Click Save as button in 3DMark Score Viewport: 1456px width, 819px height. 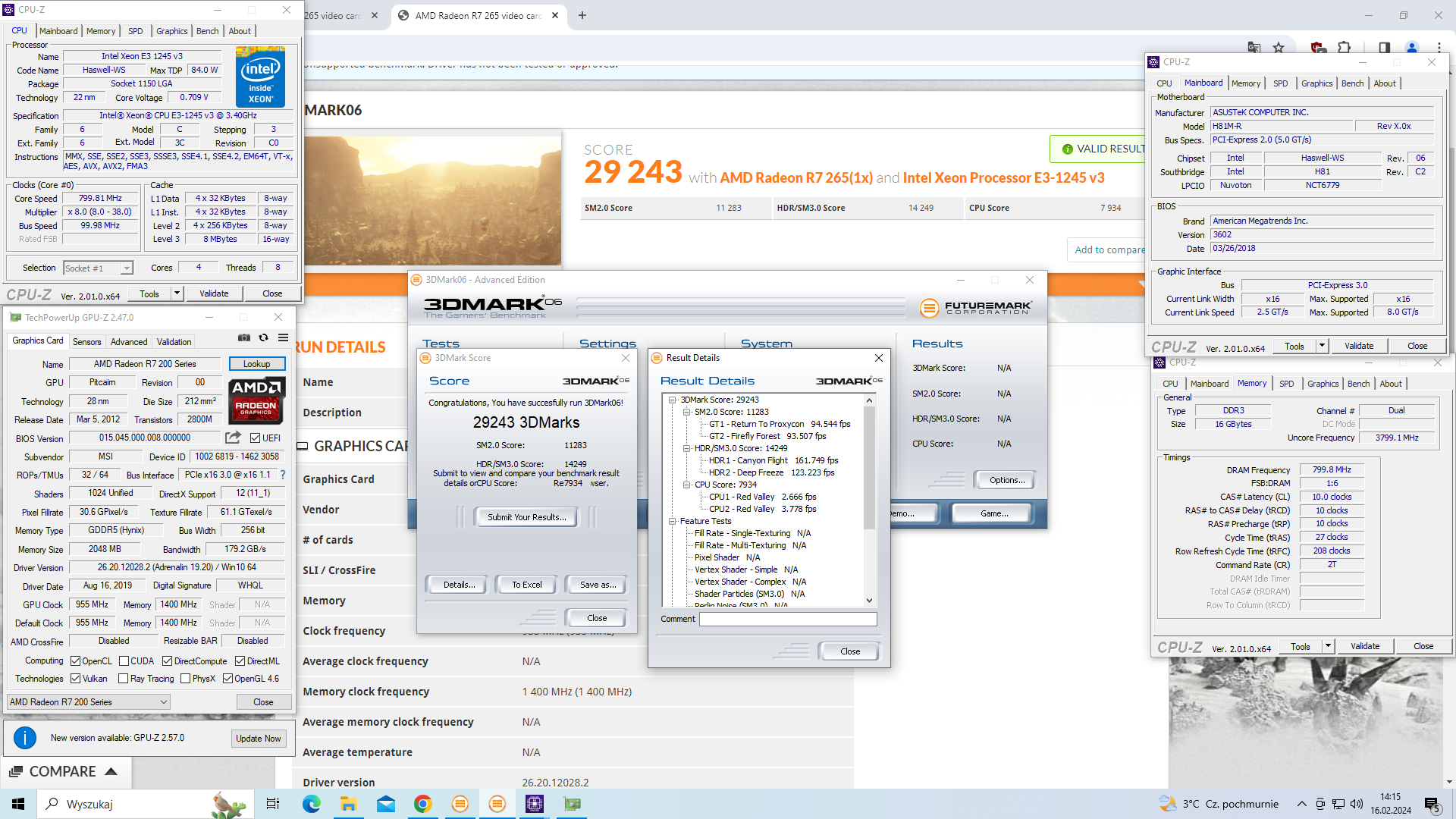[x=598, y=585]
